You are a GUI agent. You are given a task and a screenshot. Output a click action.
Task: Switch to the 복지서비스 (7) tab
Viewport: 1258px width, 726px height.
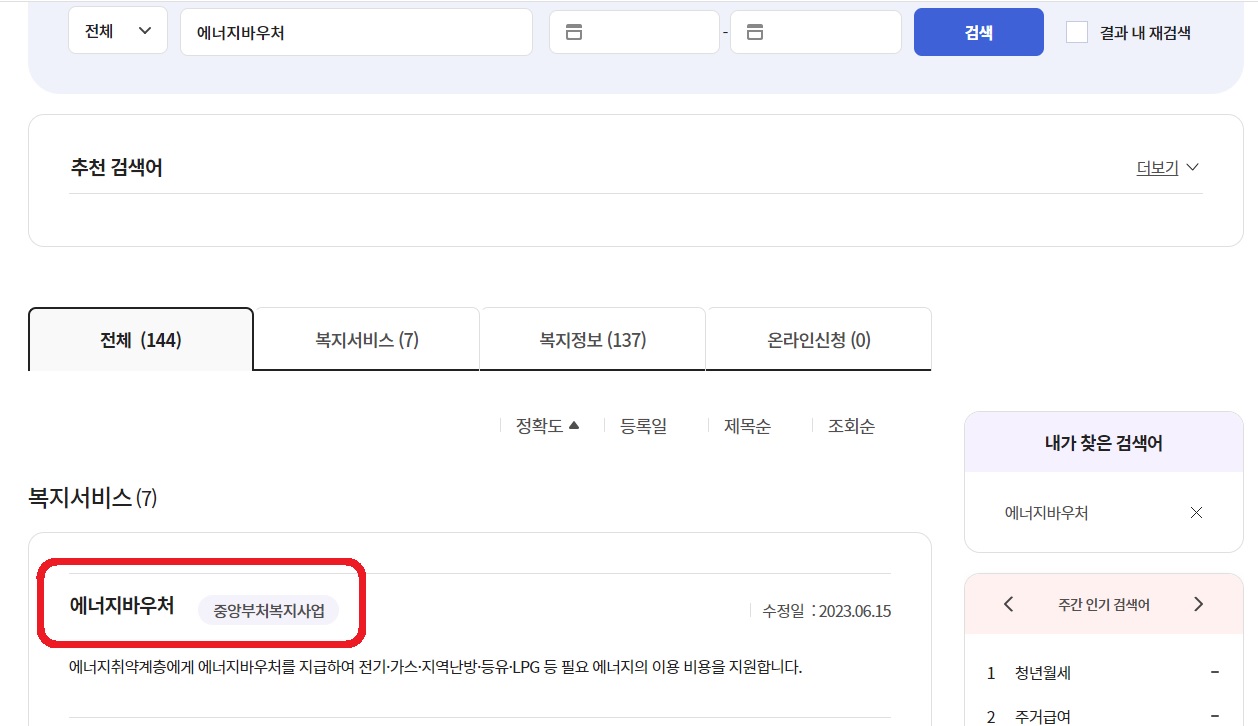[x=366, y=338]
